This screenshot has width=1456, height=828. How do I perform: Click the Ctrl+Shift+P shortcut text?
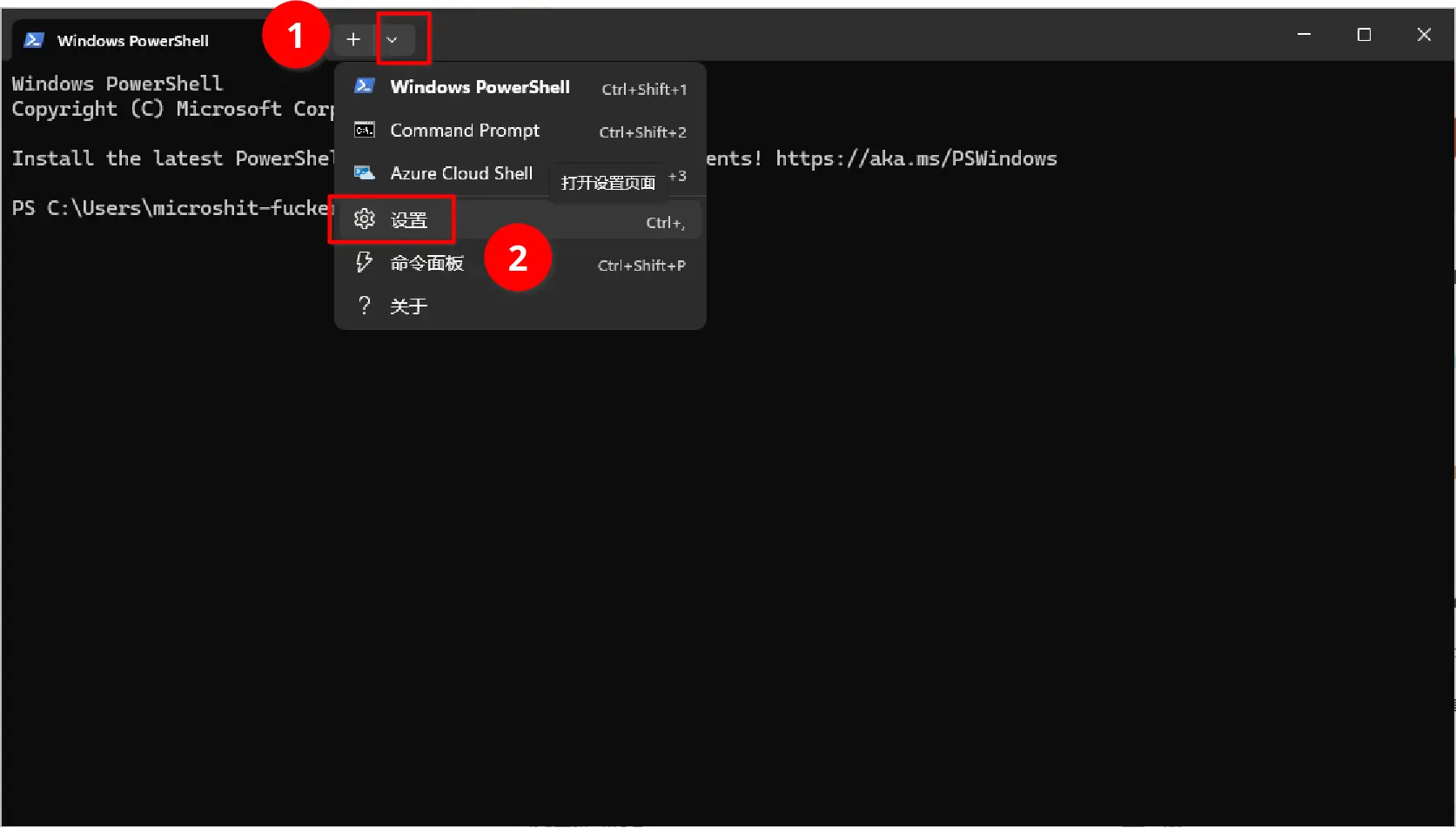pos(641,266)
